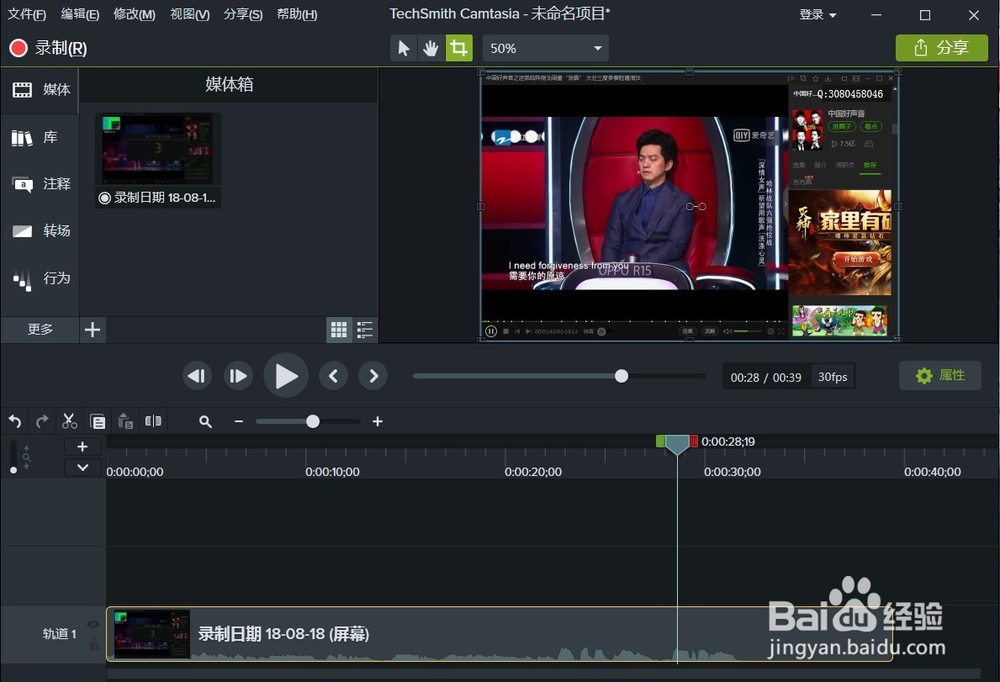This screenshot has width=1000, height=682.
Task: Toggle the lock on 轨道 1
Action: click(x=94, y=644)
